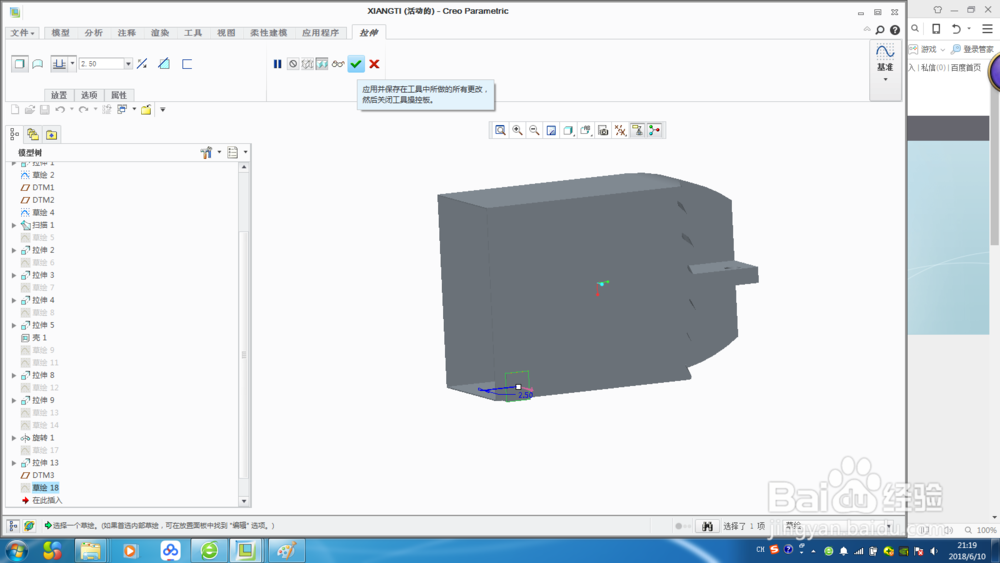Open the depth option dropdown arrow
This screenshot has height=563, width=1000.
(72, 64)
